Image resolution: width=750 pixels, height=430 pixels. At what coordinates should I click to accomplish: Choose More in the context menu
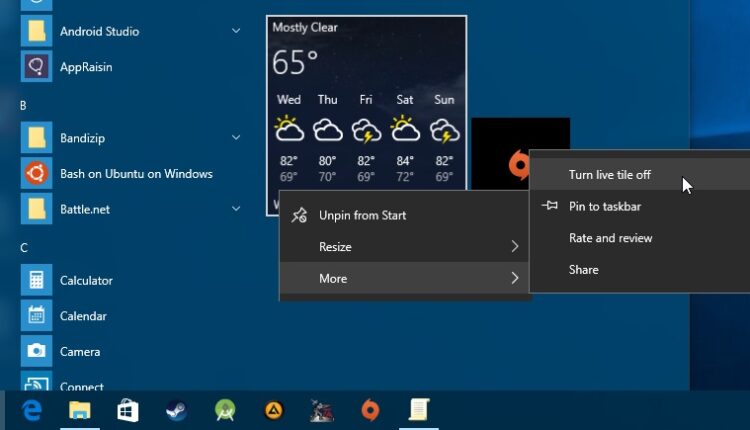coord(404,278)
